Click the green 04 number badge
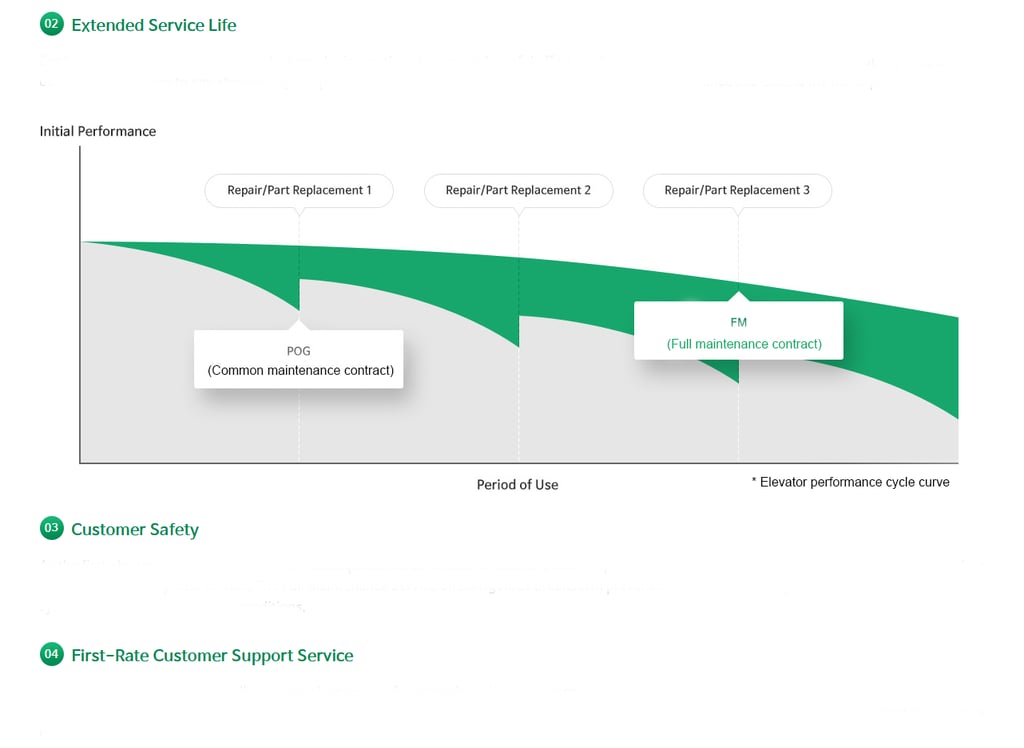1024x748 pixels. pos(52,654)
